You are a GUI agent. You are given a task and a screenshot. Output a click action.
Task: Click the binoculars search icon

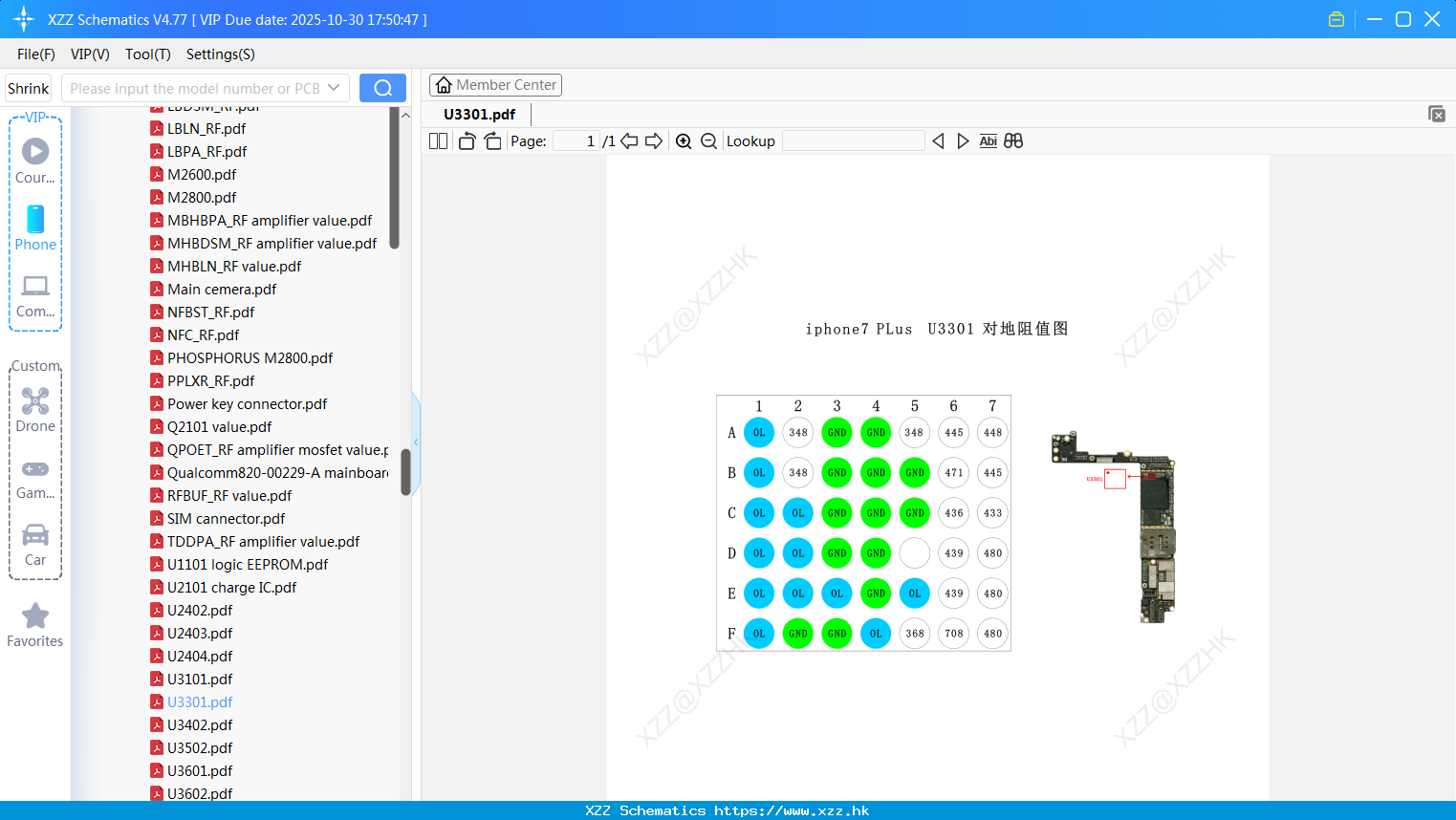tap(1013, 141)
